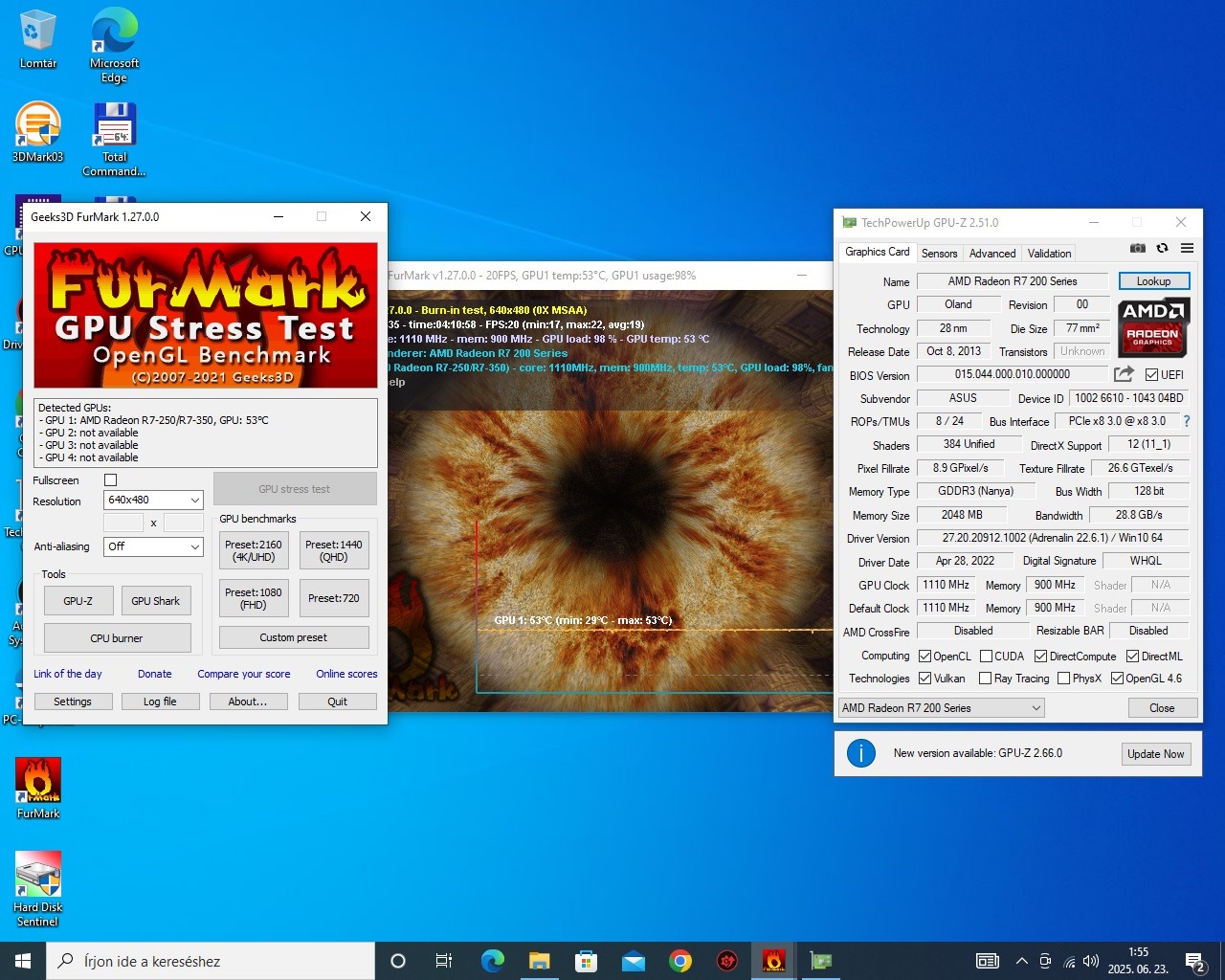Click the Update Now button
1225x980 pixels.
tap(1155, 754)
